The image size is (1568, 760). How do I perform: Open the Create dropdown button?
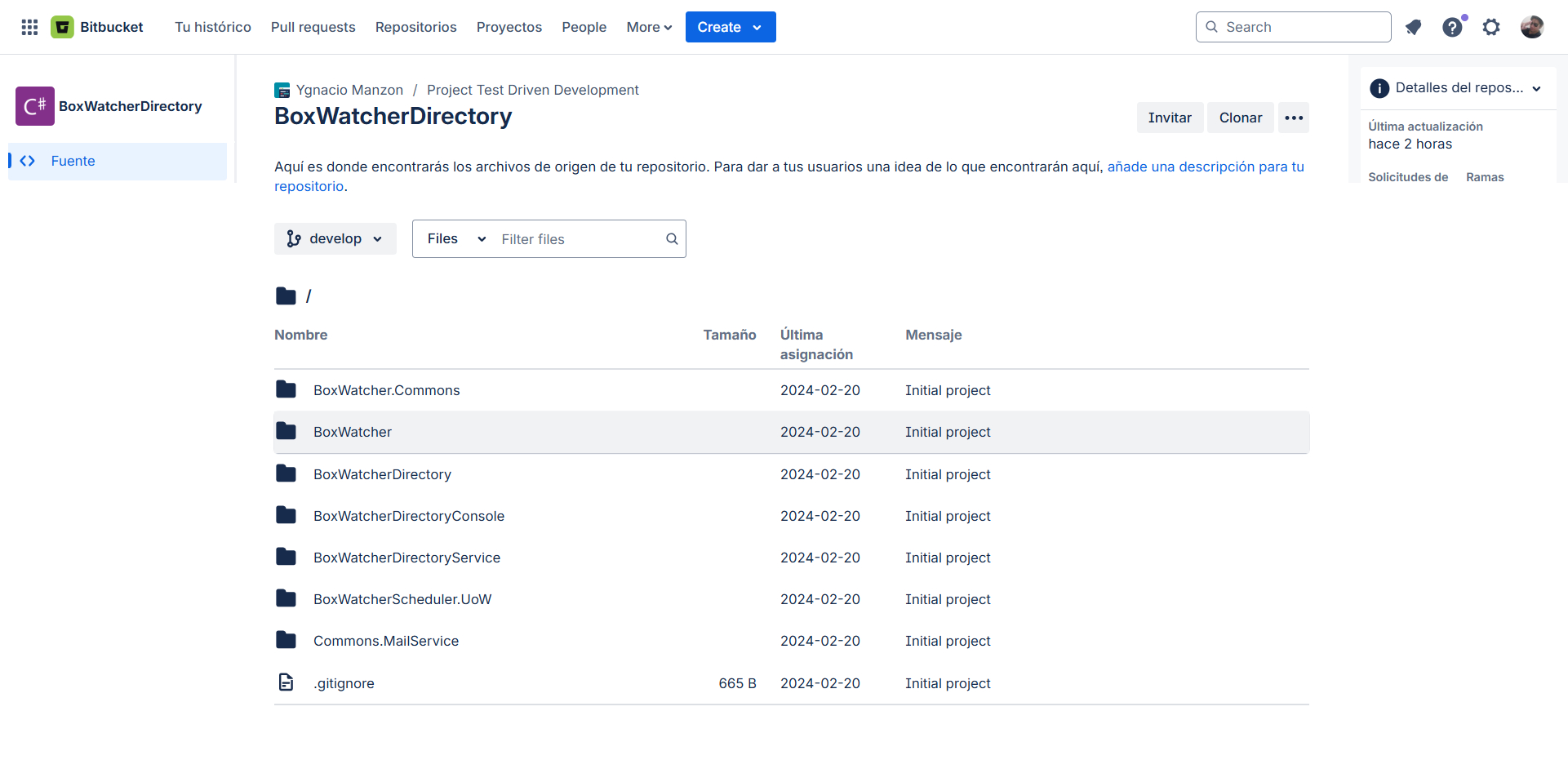730,27
